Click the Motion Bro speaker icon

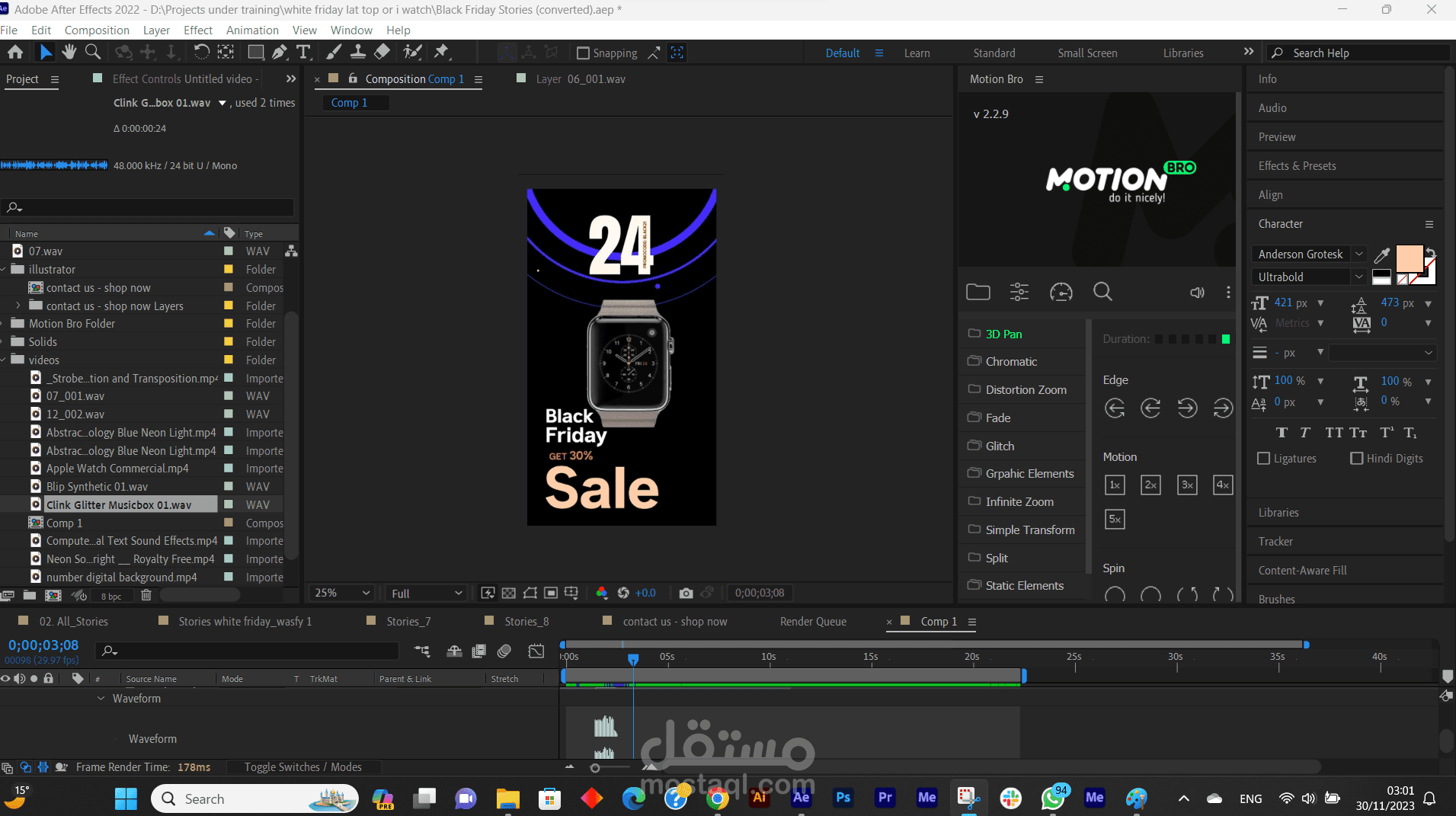click(x=1198, y=293)
